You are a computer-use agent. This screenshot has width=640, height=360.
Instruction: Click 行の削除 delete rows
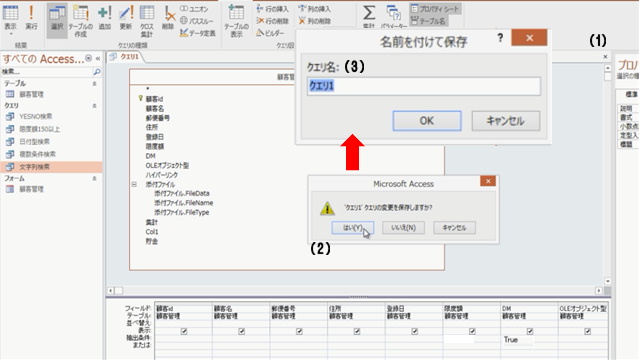click(x=272, y=21)
